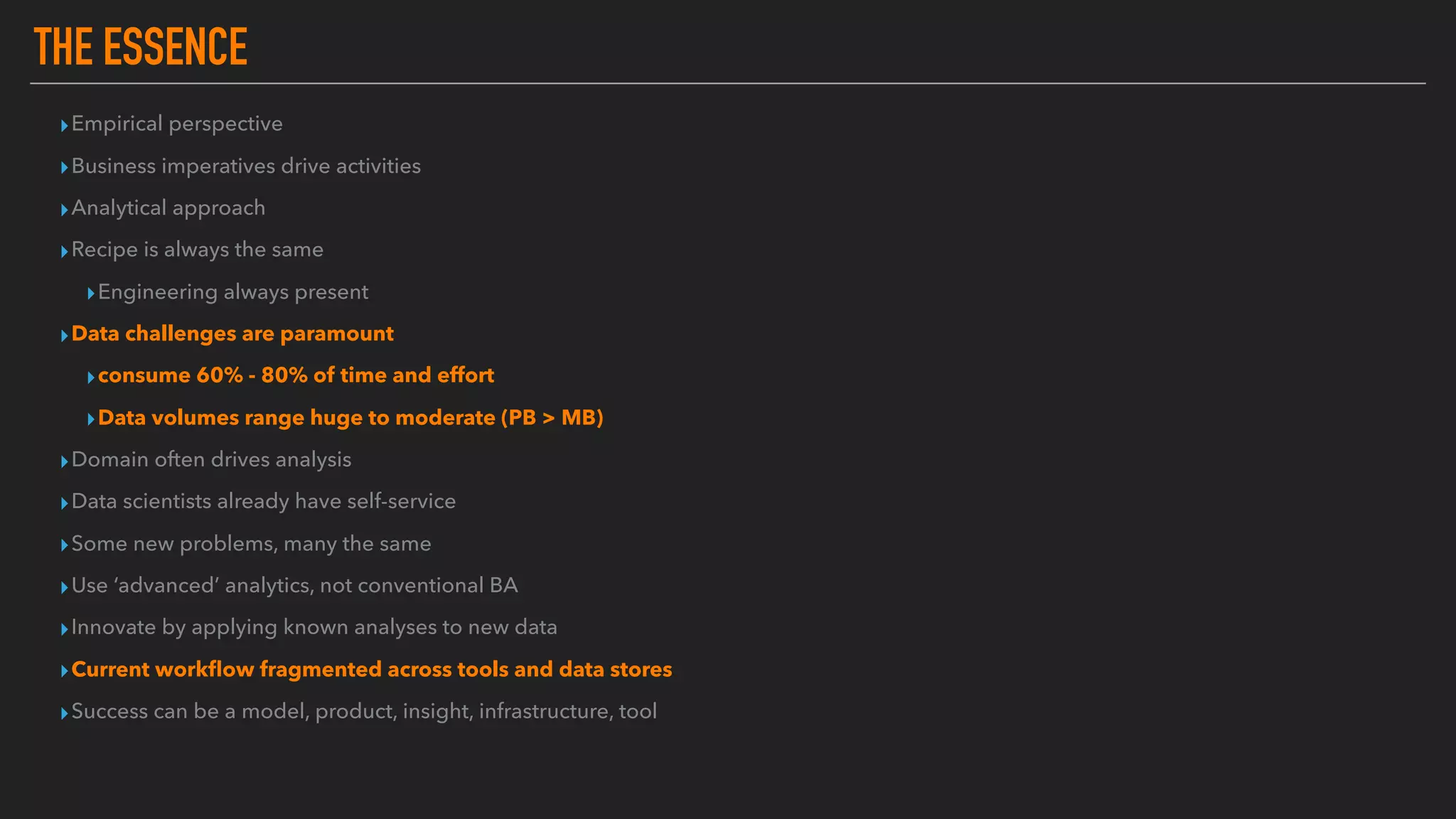Click the bullet arrow before Innovate by applying
1456x819 pixels.
65,629
